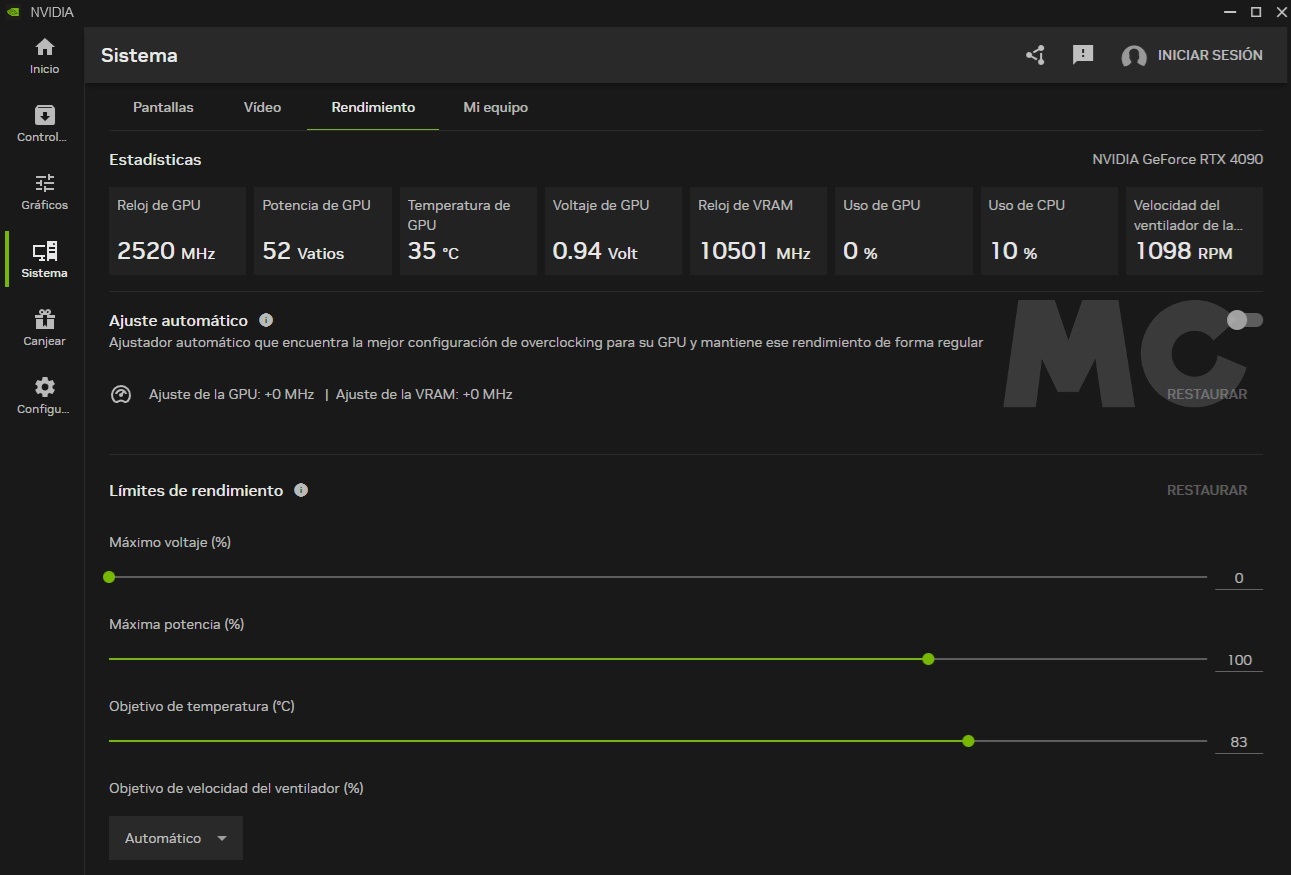Click the Voltaje de GPU 0.94 Volt card
Viewport: 1291px width, 875px height.
tap(613, 231)
